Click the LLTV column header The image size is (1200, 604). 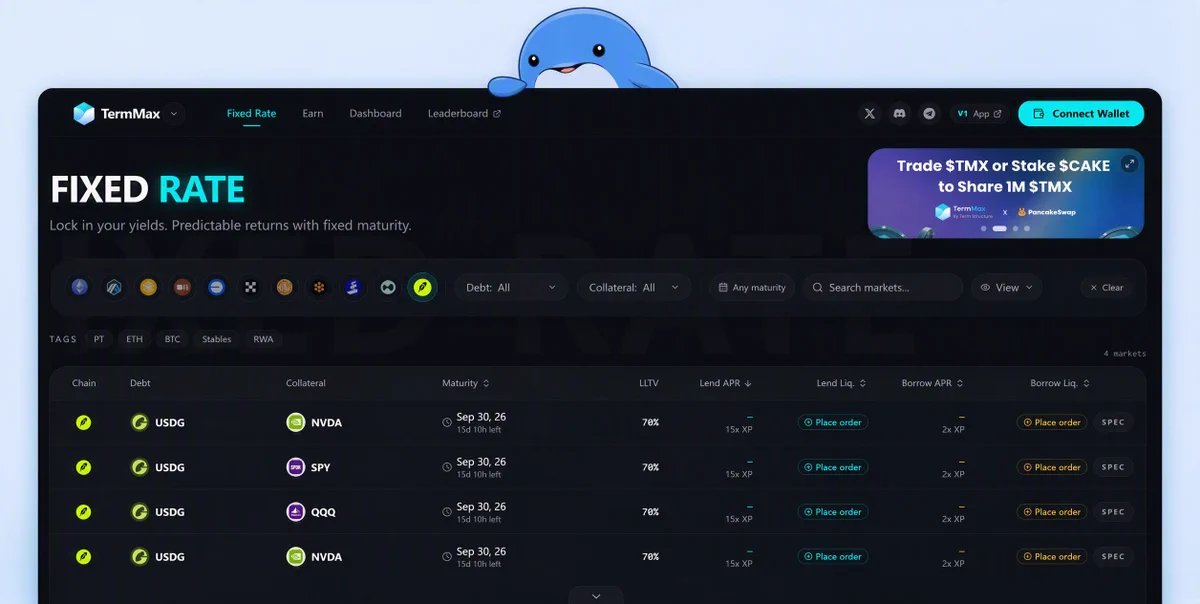[649, 383]
